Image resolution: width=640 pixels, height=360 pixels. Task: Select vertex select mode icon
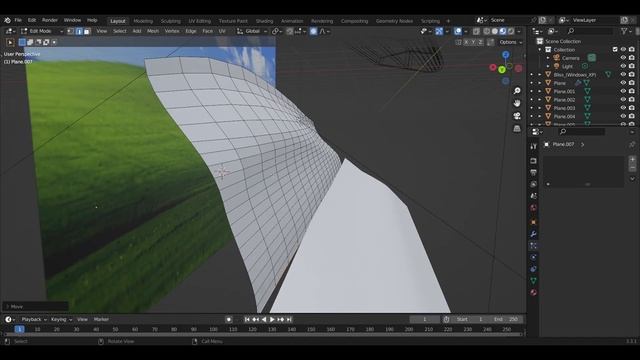pos(71,31)
